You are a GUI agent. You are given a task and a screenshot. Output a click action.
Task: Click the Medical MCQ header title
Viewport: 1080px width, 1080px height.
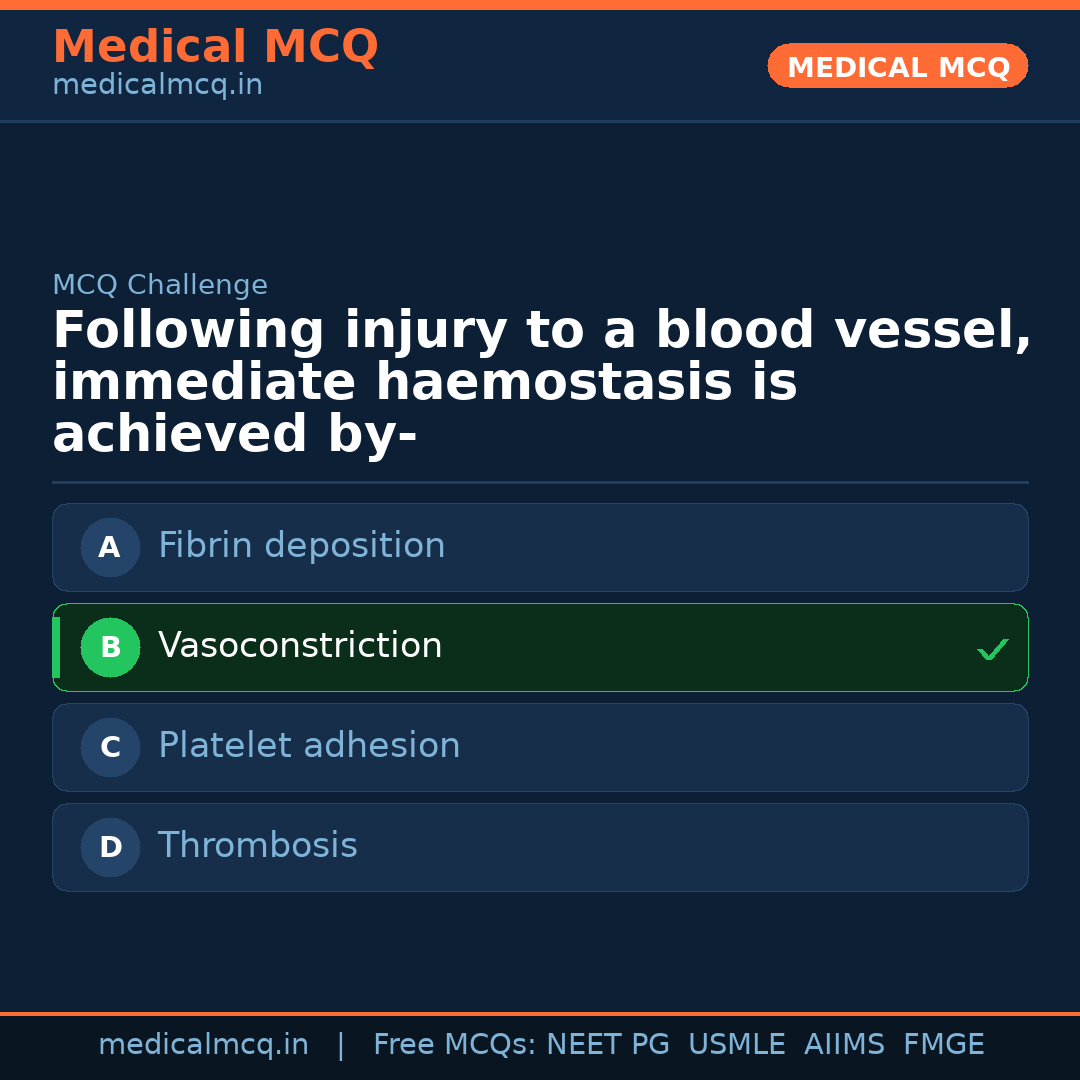tap(215, 47)
